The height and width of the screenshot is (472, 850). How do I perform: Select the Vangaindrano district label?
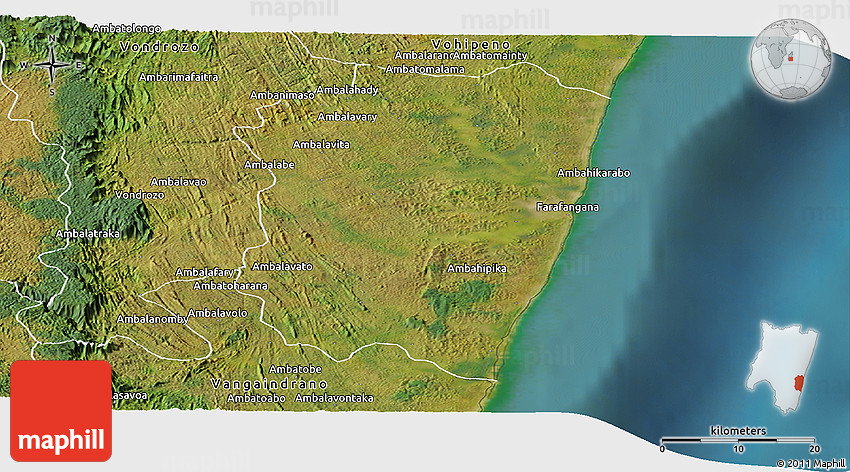(270, 384)
